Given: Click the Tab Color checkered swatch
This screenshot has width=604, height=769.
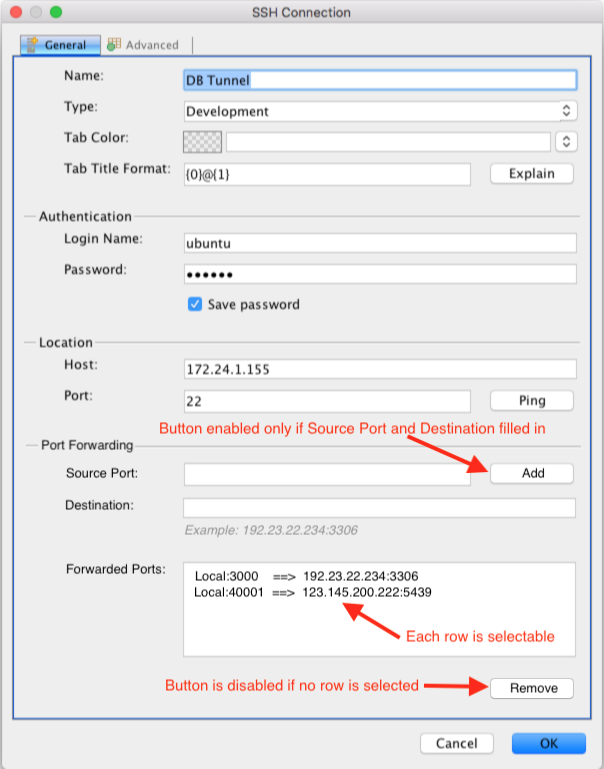Looking at the screenshot, I should point(202,142).
